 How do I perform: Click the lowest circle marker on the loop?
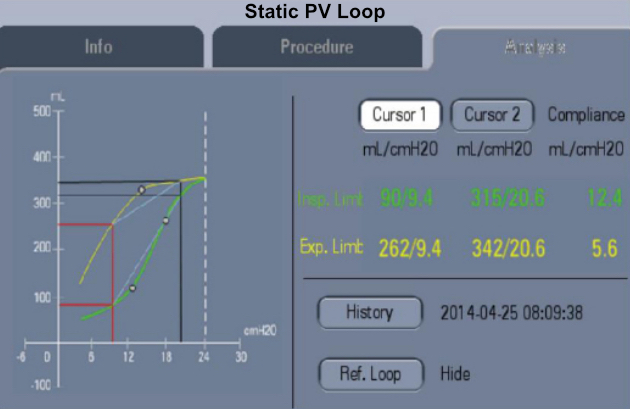coord(132,288)
